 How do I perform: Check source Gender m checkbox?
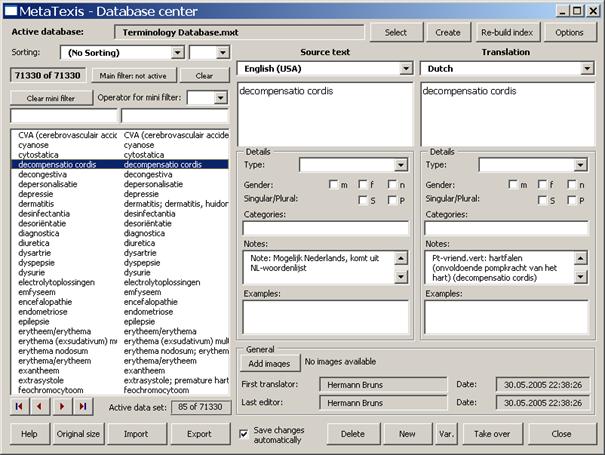333,184
